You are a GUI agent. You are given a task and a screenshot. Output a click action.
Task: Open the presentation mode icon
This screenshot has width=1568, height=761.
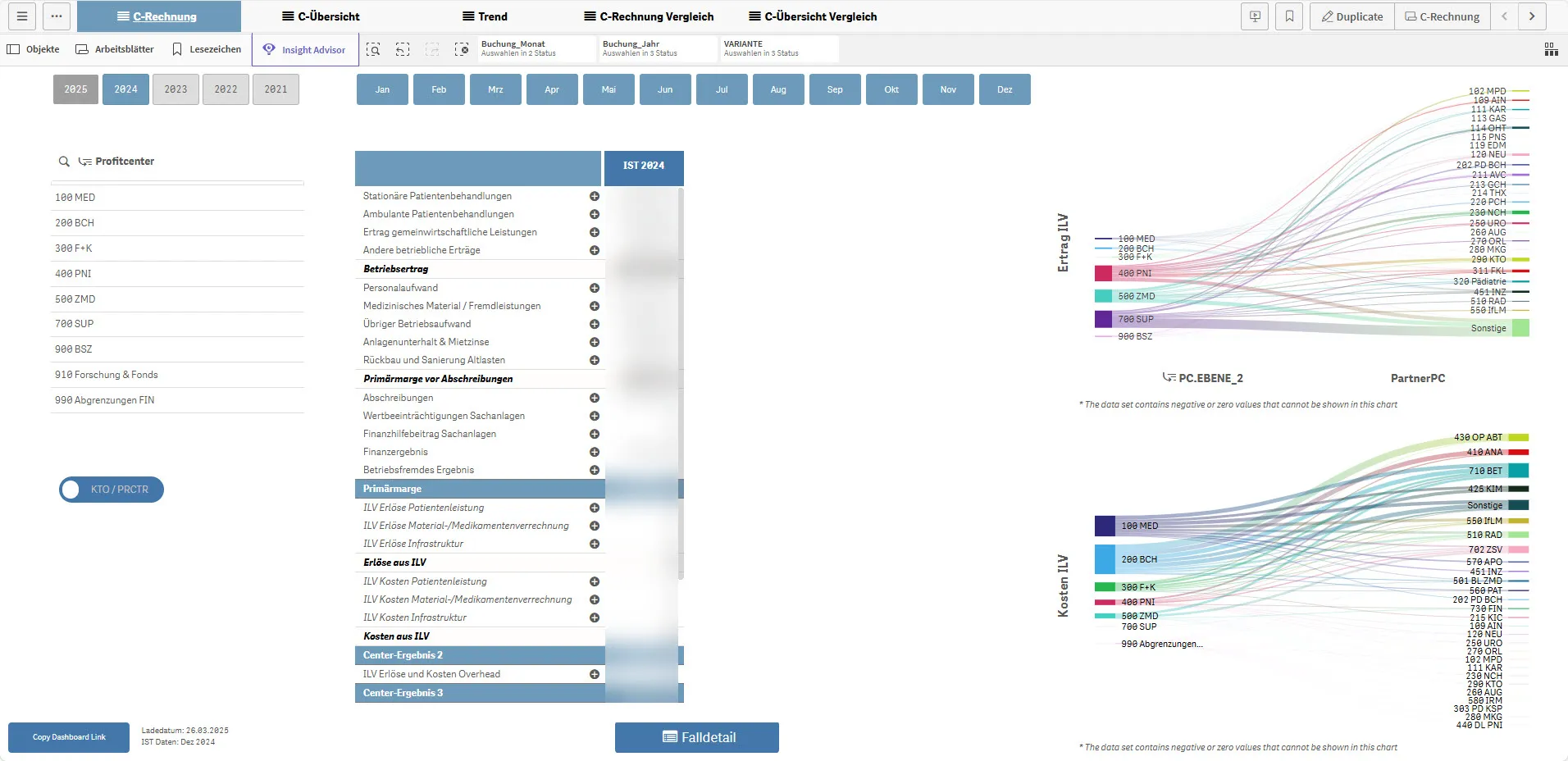[1255, 16]
